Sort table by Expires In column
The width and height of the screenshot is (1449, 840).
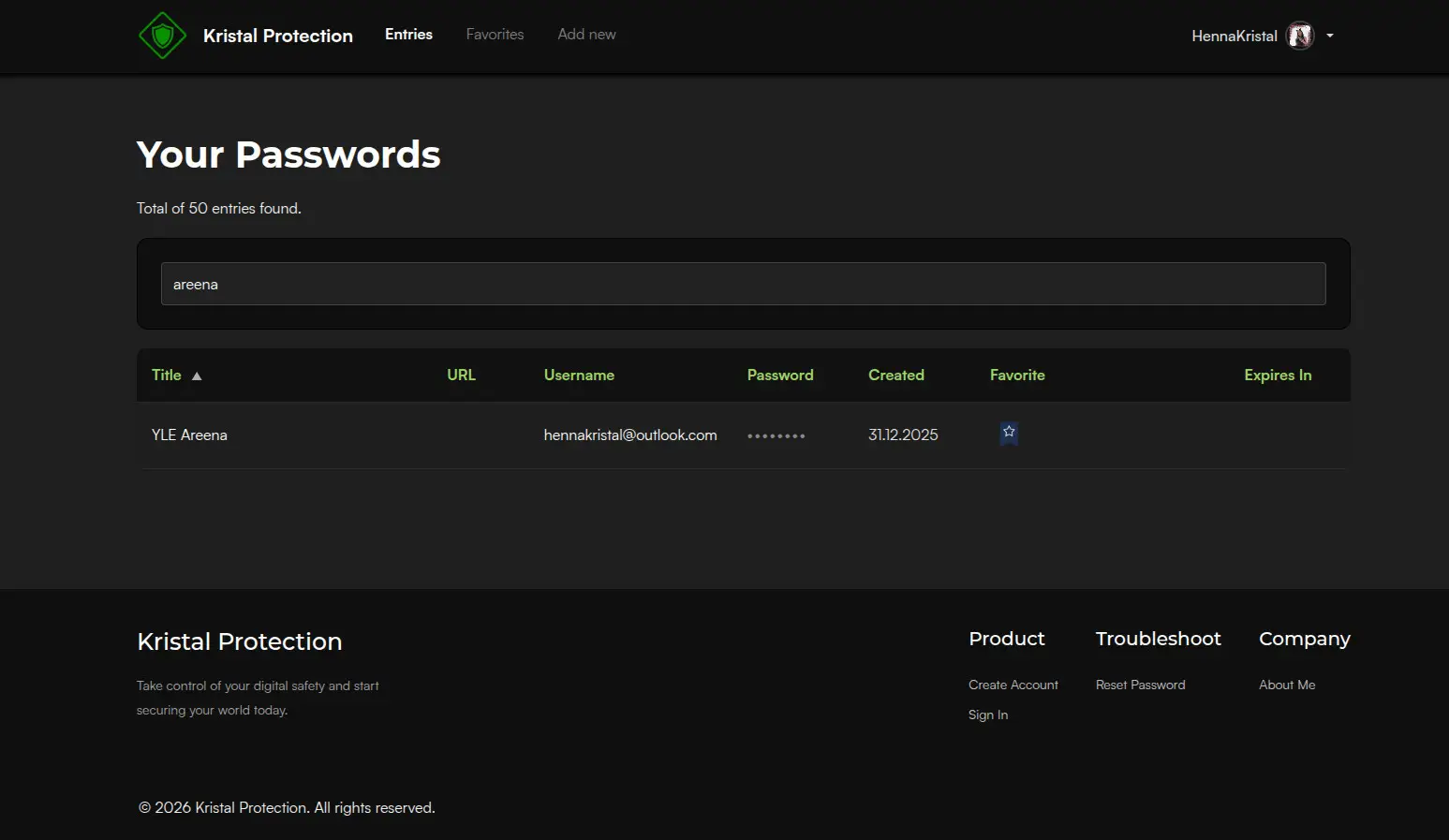[x=1278, y=375]
